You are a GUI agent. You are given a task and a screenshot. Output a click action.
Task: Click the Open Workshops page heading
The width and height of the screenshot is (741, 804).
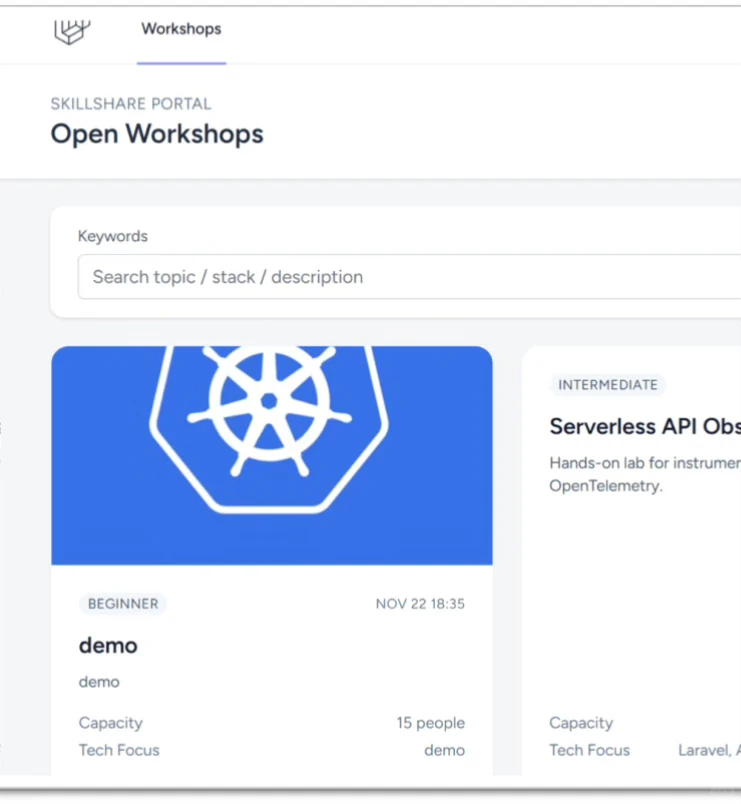157,134
